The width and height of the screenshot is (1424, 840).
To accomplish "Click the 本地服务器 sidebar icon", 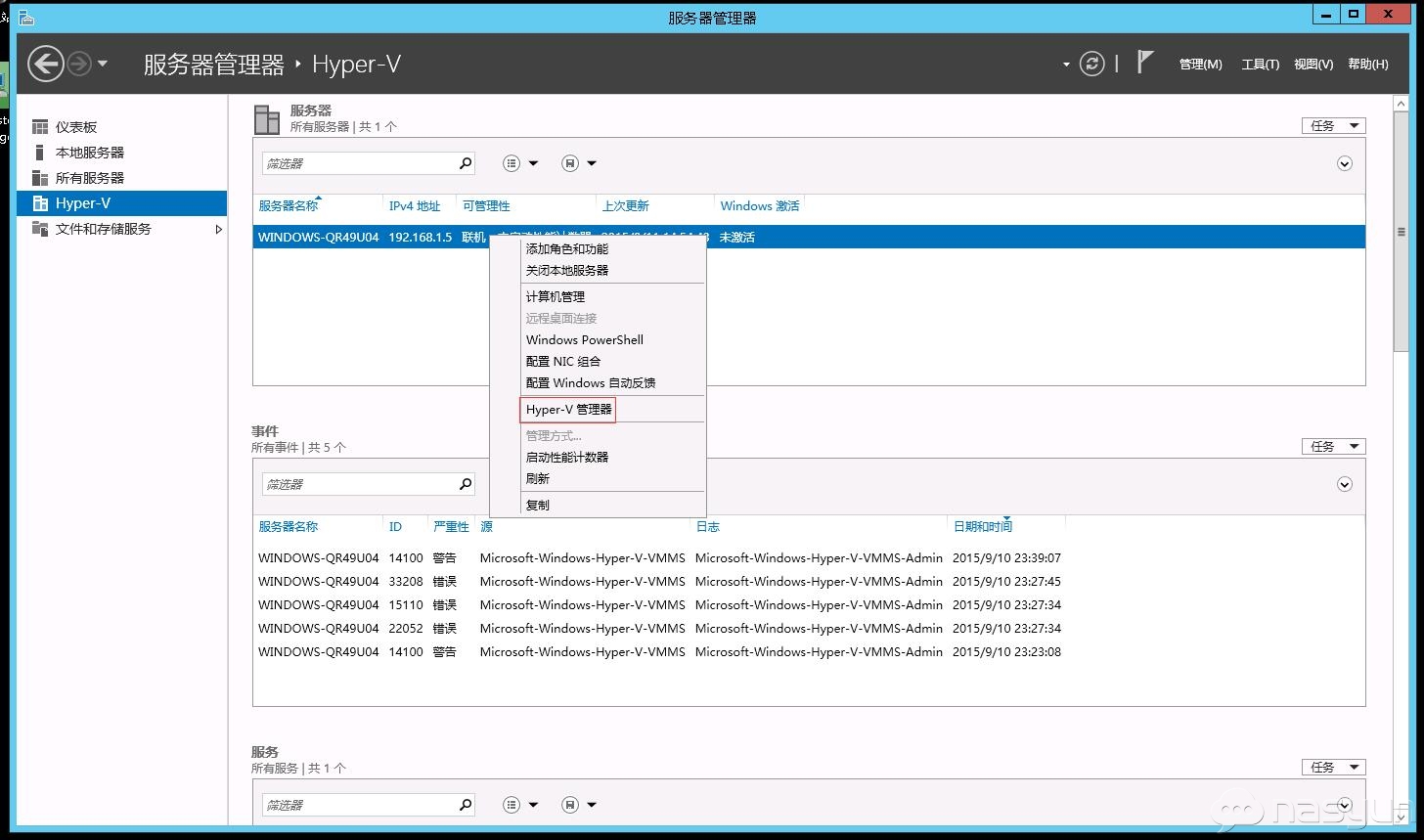I will tap(40, 153).
